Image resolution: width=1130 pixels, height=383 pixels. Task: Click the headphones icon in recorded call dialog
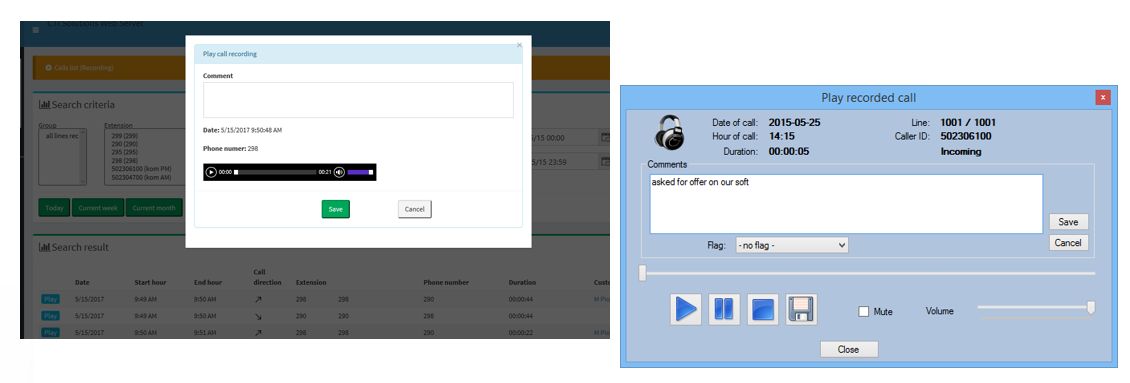pyautogui.click(x=669, y=133)
